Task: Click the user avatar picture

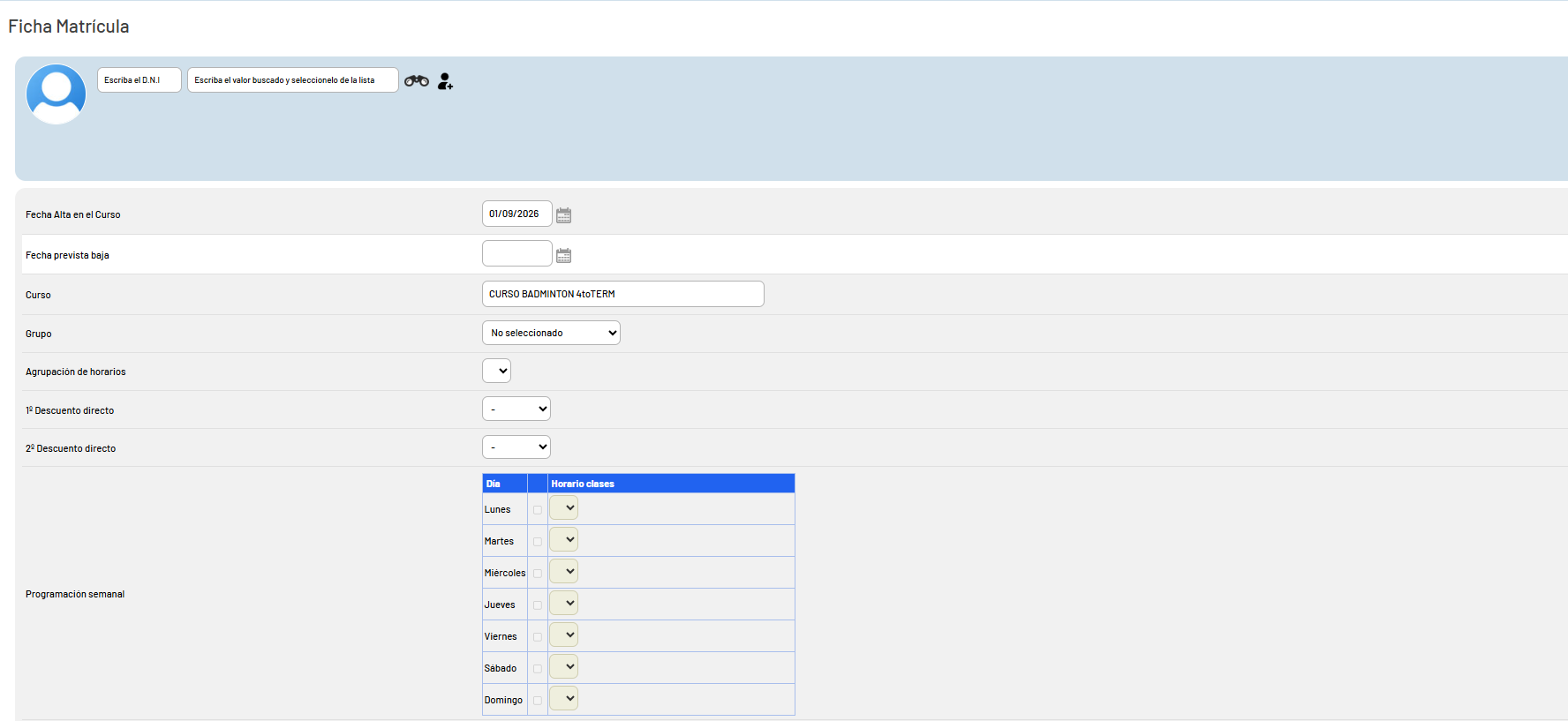Action: tap(56, 94)
